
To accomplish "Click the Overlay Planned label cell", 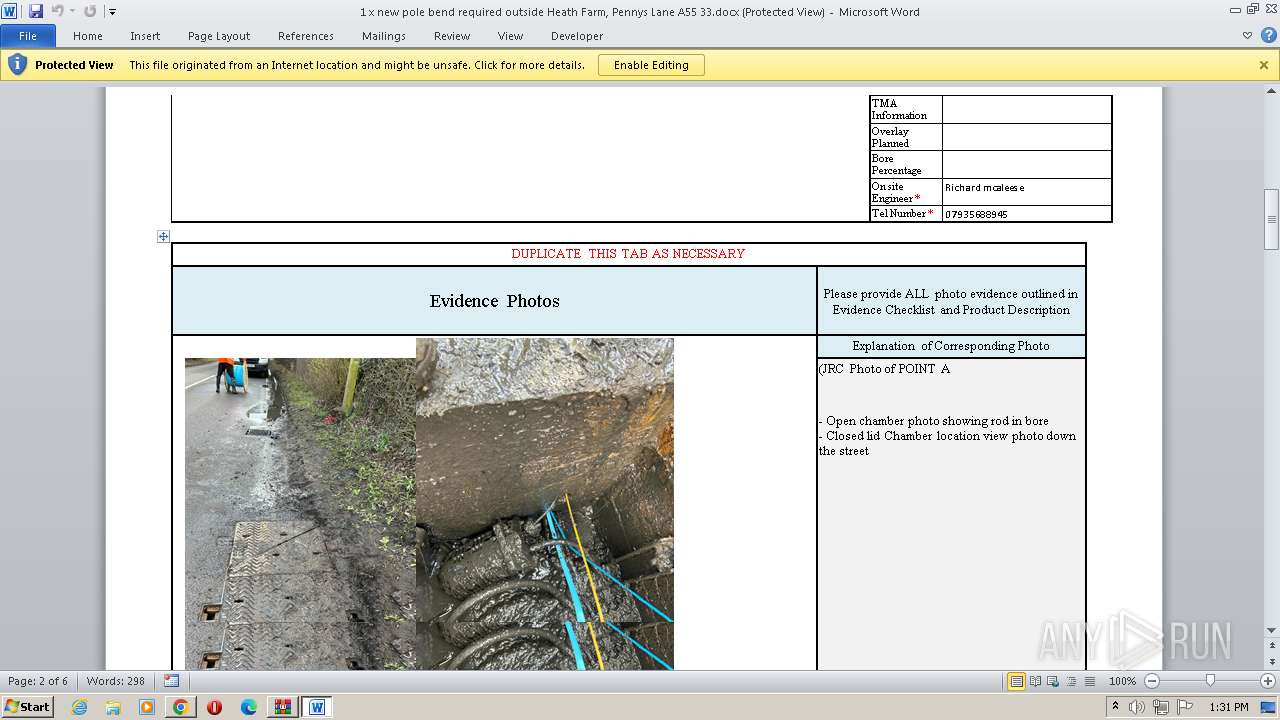I will [906, 137].
